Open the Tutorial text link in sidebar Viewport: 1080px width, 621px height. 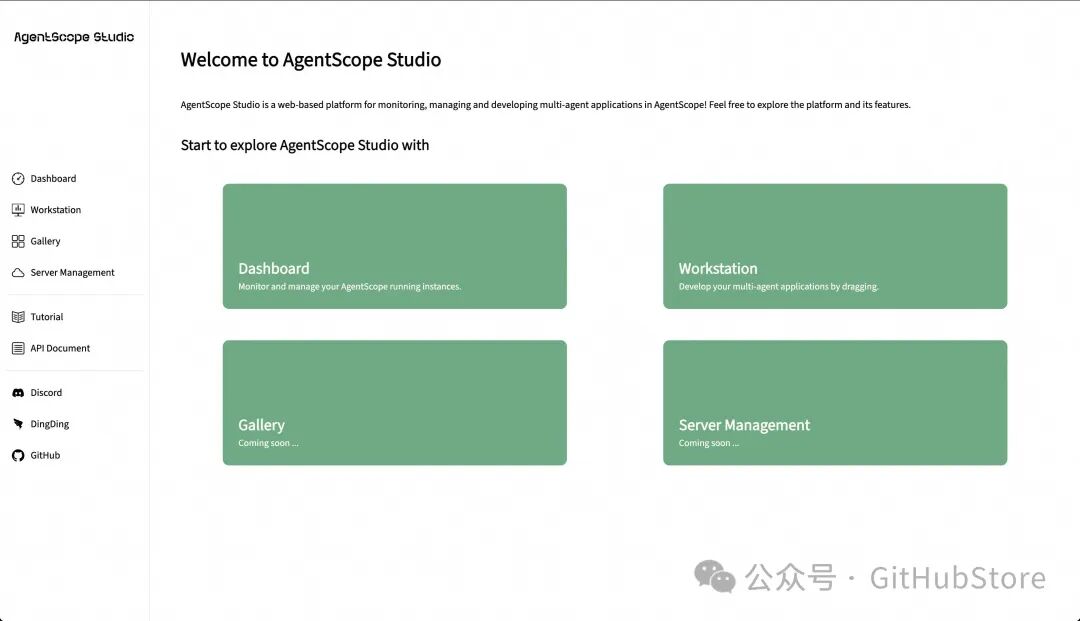point(47,317)
